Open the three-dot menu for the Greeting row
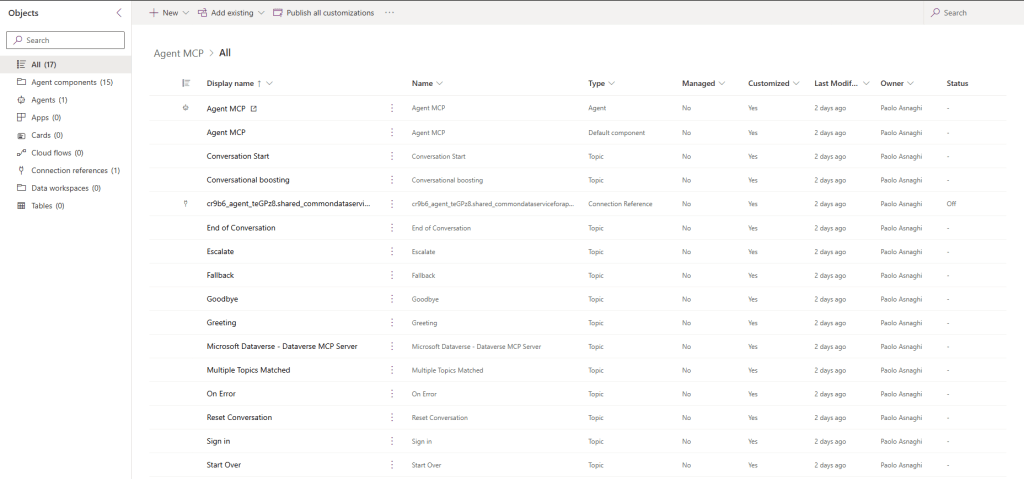Screen dimensions: 1024x479 pos(391,323)
